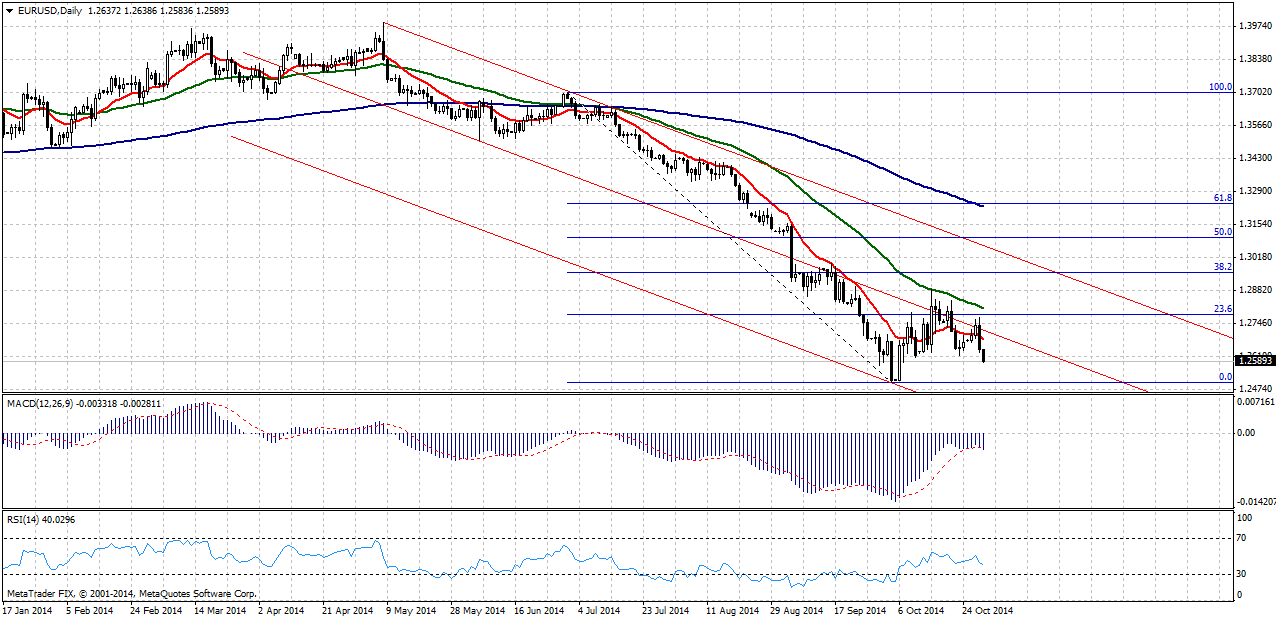The image size is (1276, 619).
Task: Select the Fibonacci 50.0 level label
Action: click(1222, 232)
